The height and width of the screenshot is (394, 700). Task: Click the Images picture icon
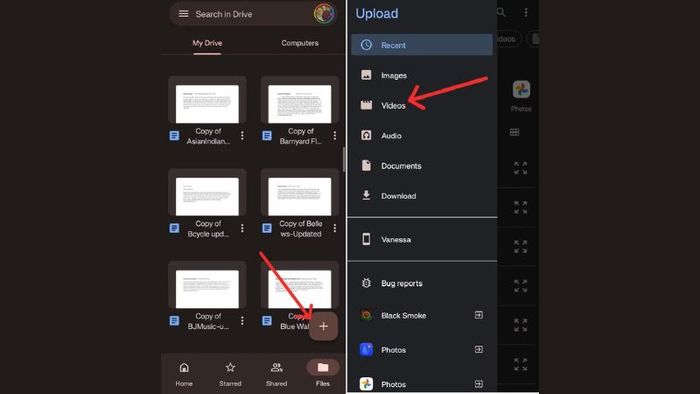click(x=366, y=75)
